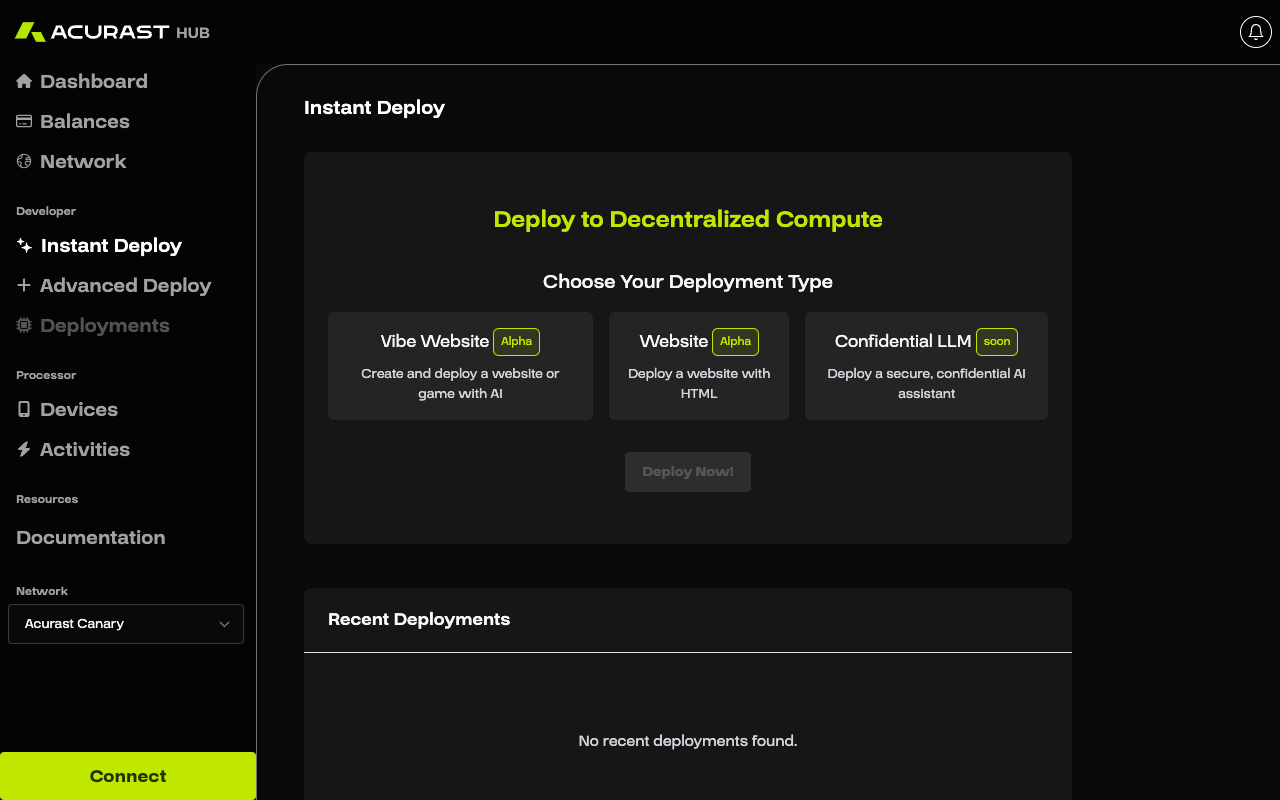Screen dimensions: 1280x800
Task: Open the notifications bell
Action: 1256,32
